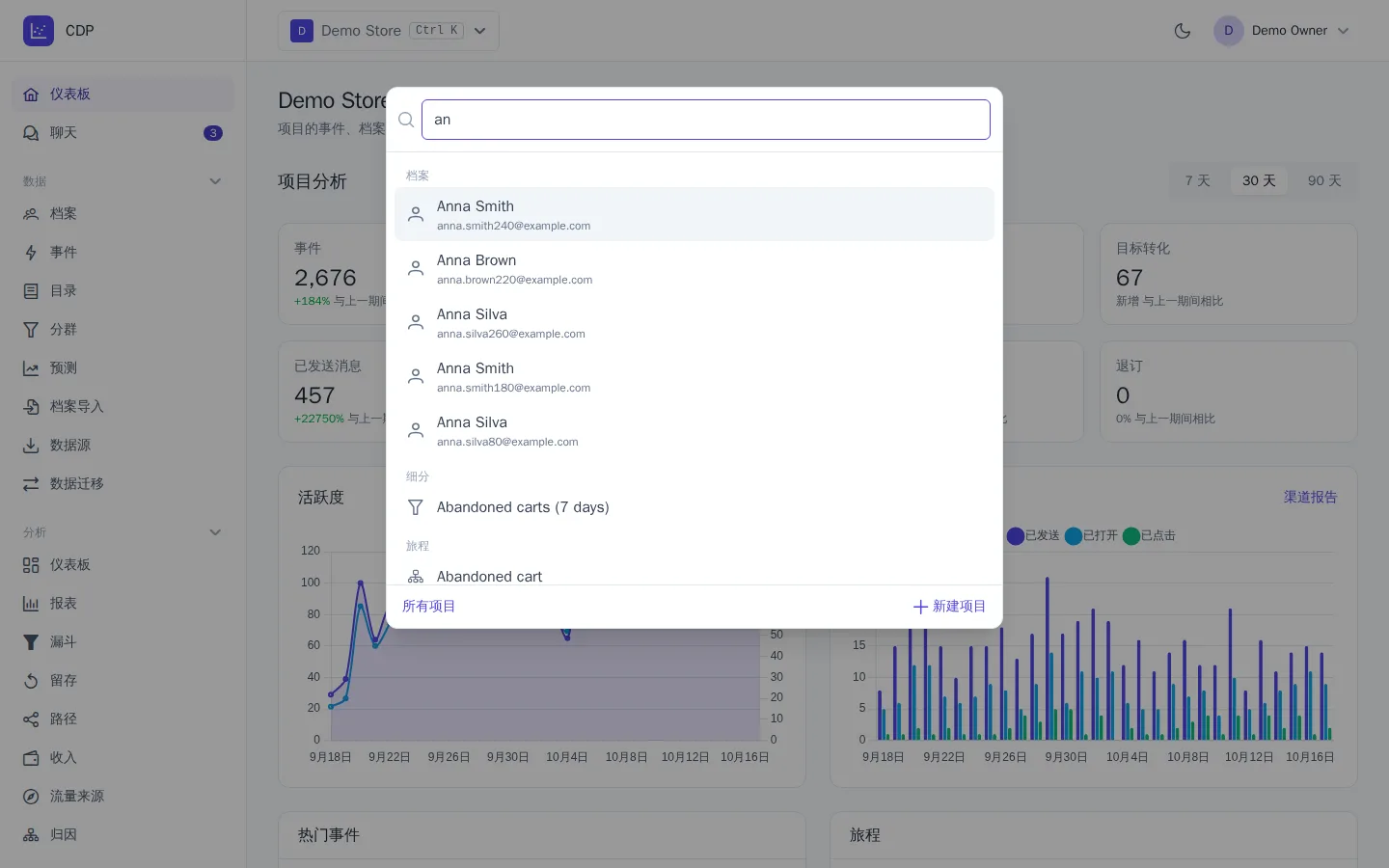Viewport: 1389px width, 868px height.
Task: Switch to 90 天 range tab
Action: 1324,181
